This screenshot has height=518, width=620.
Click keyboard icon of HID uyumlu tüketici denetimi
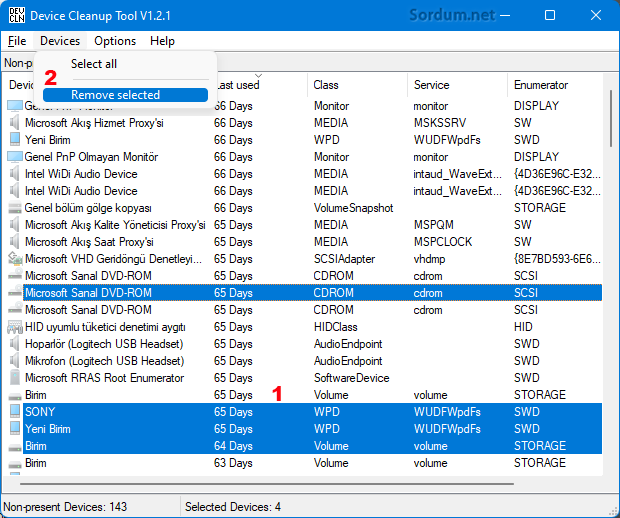point(15,327)
